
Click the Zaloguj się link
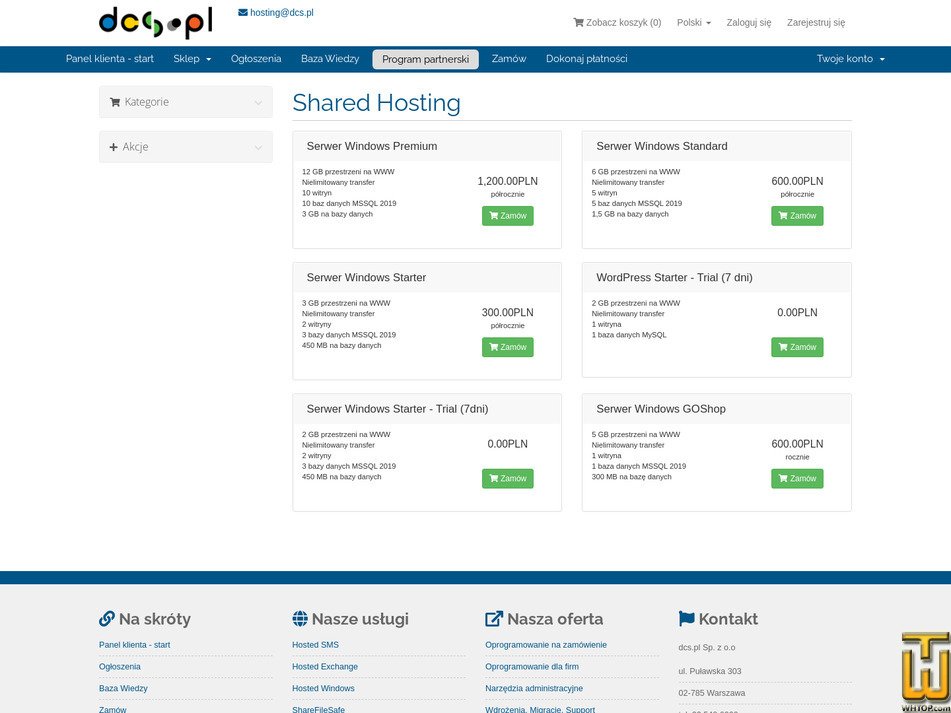(x=749, y=22)
